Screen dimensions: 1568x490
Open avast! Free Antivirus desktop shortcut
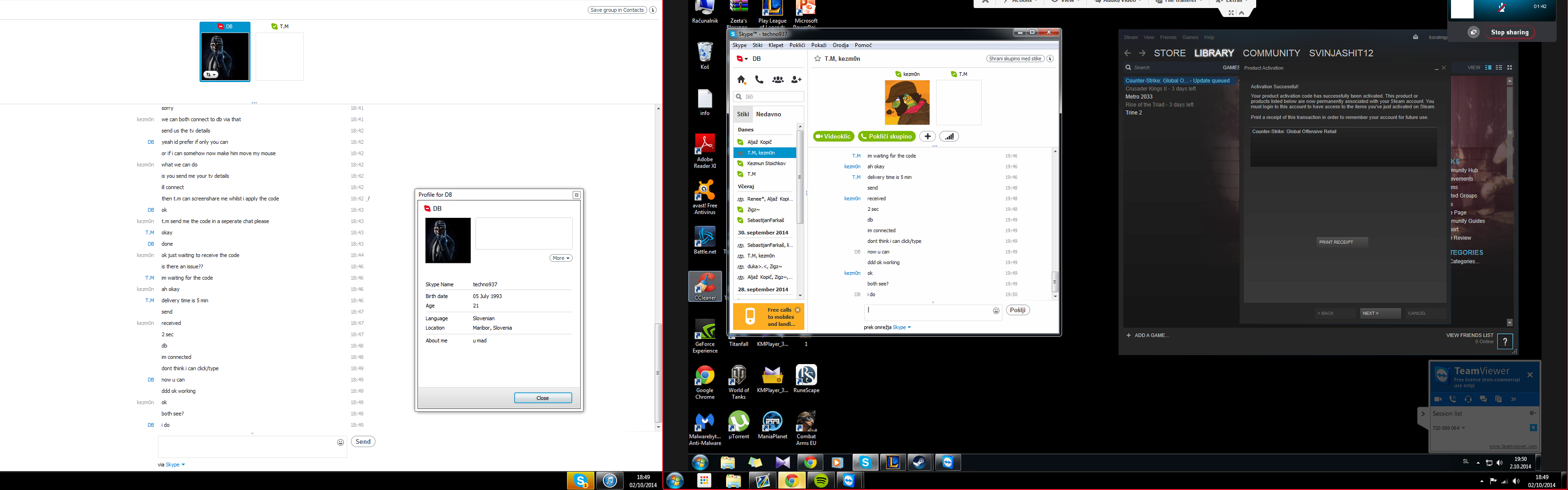pos(705,197)
